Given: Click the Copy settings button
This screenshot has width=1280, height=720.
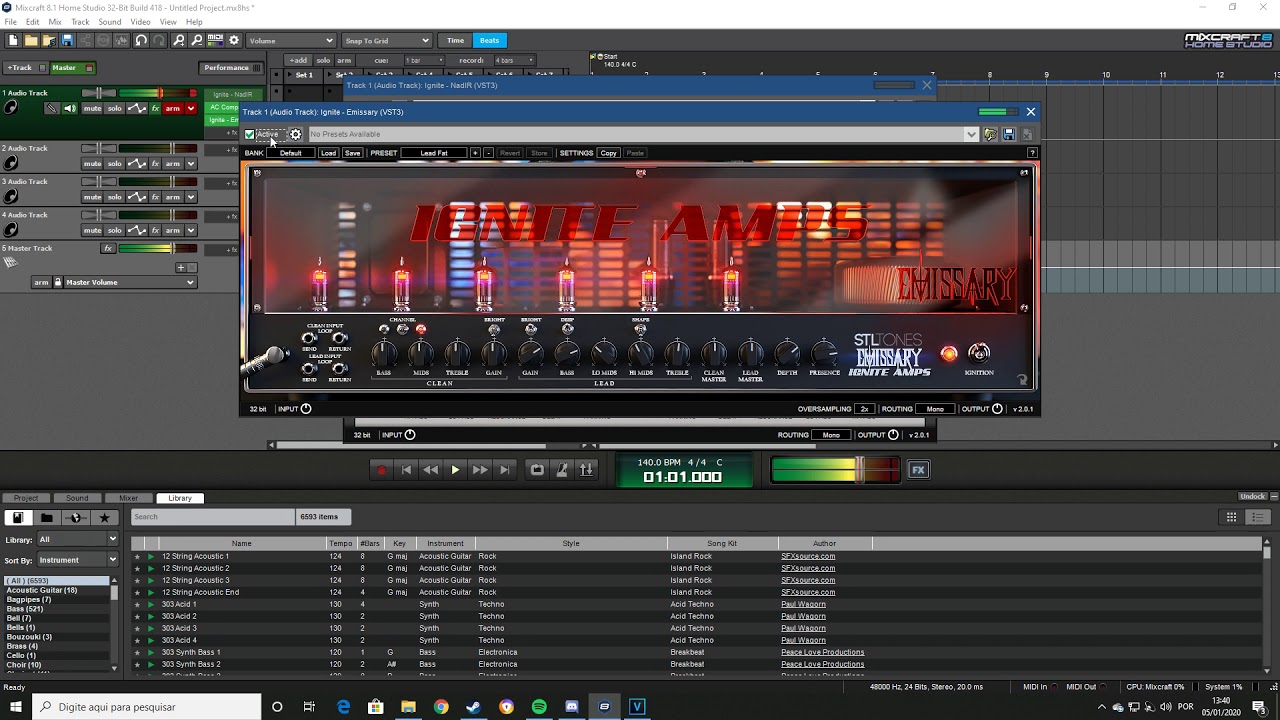Looking at the screenshot, I should click(x=608, y=153).
